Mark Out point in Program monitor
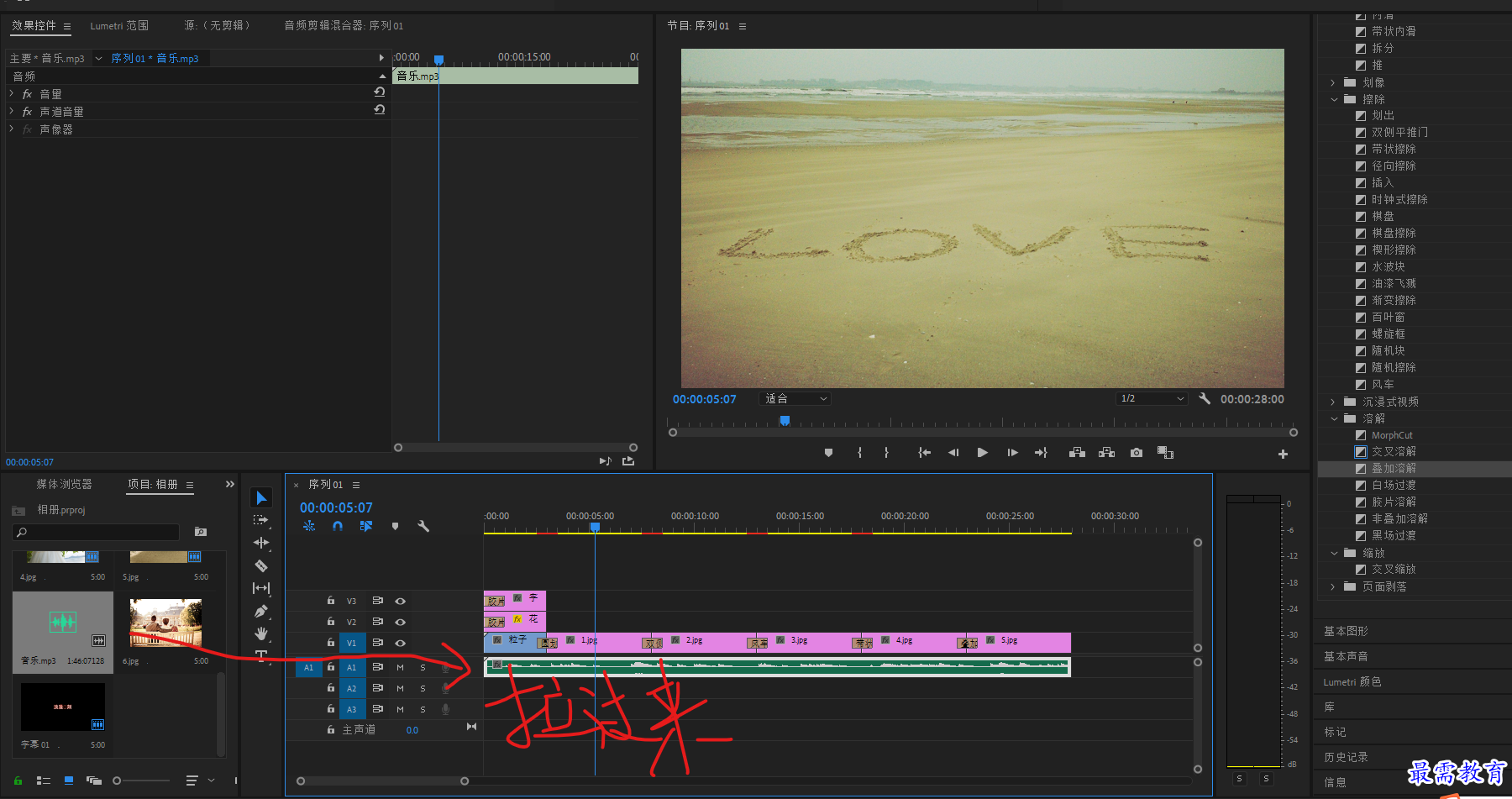This screenshot has width=1512, height=799. (x=886, y=453)
